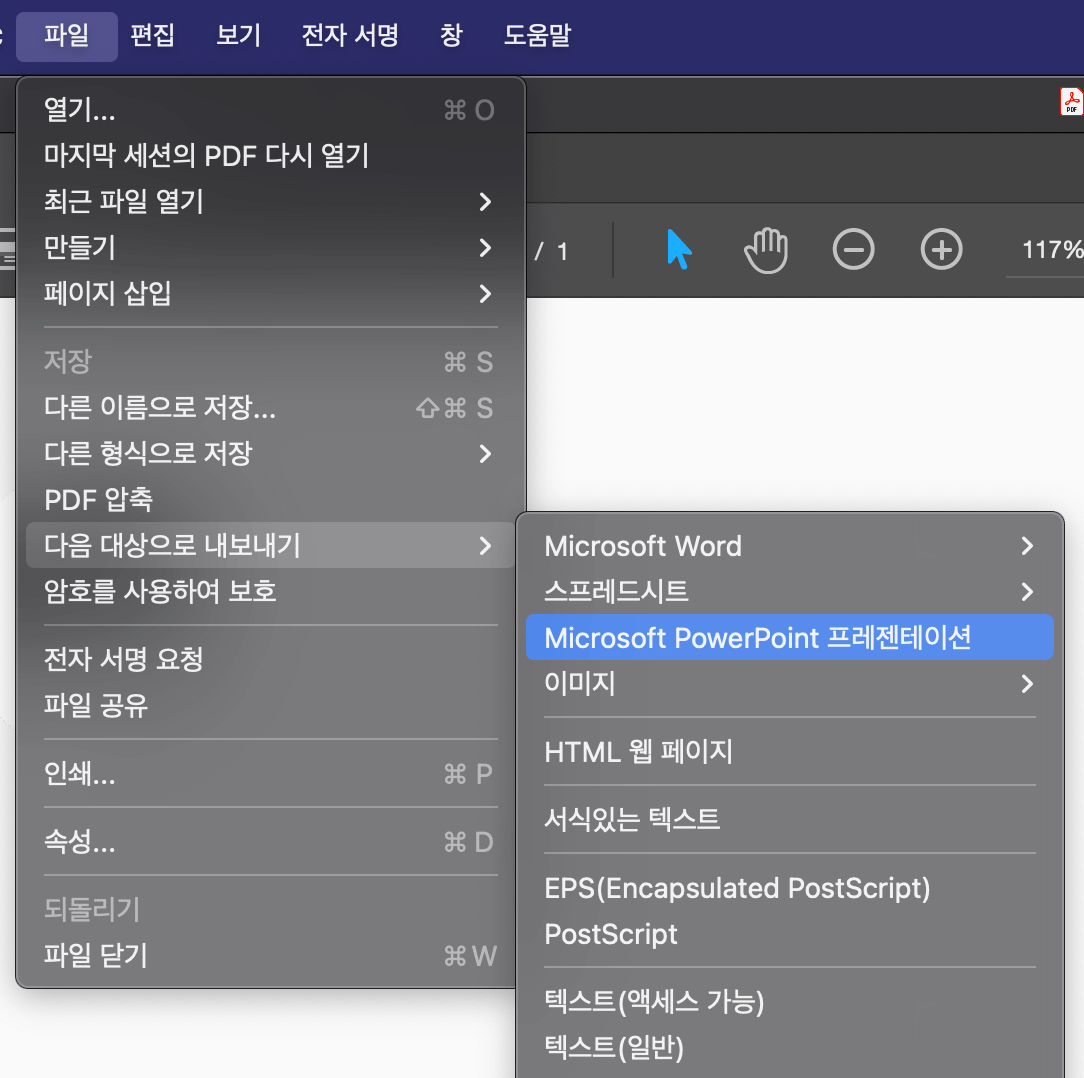Select 마지막 세션의 PDF 다시 열기
This screenshot has width=1084, height=1078.
pyautogui.click(x=270, y=156)
